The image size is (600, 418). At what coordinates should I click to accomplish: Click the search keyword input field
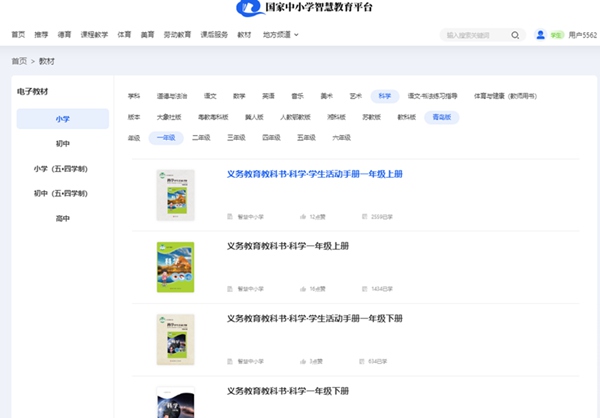pyautogui.click(x=474, y=35)
